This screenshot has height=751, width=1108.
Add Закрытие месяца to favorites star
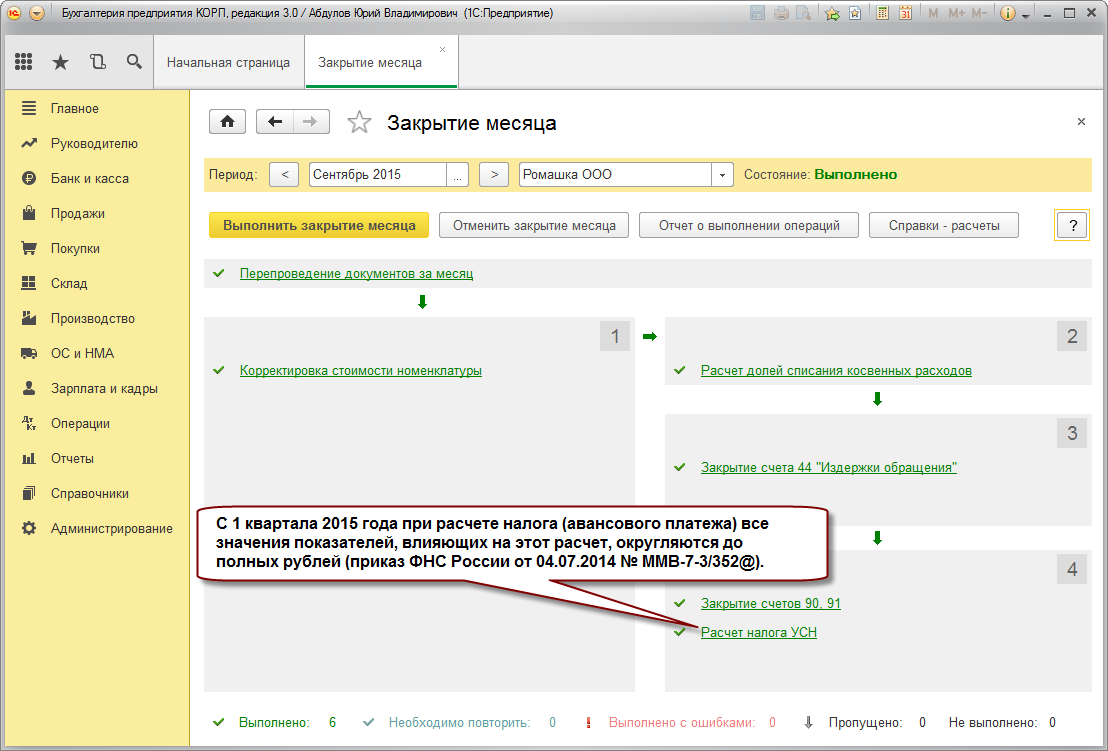click(359, 123)
